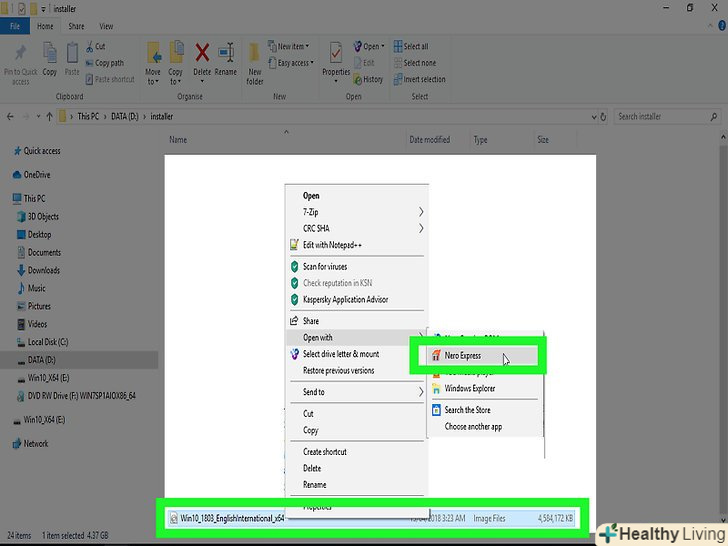Click the Up one level arrow

click(49, 117)
